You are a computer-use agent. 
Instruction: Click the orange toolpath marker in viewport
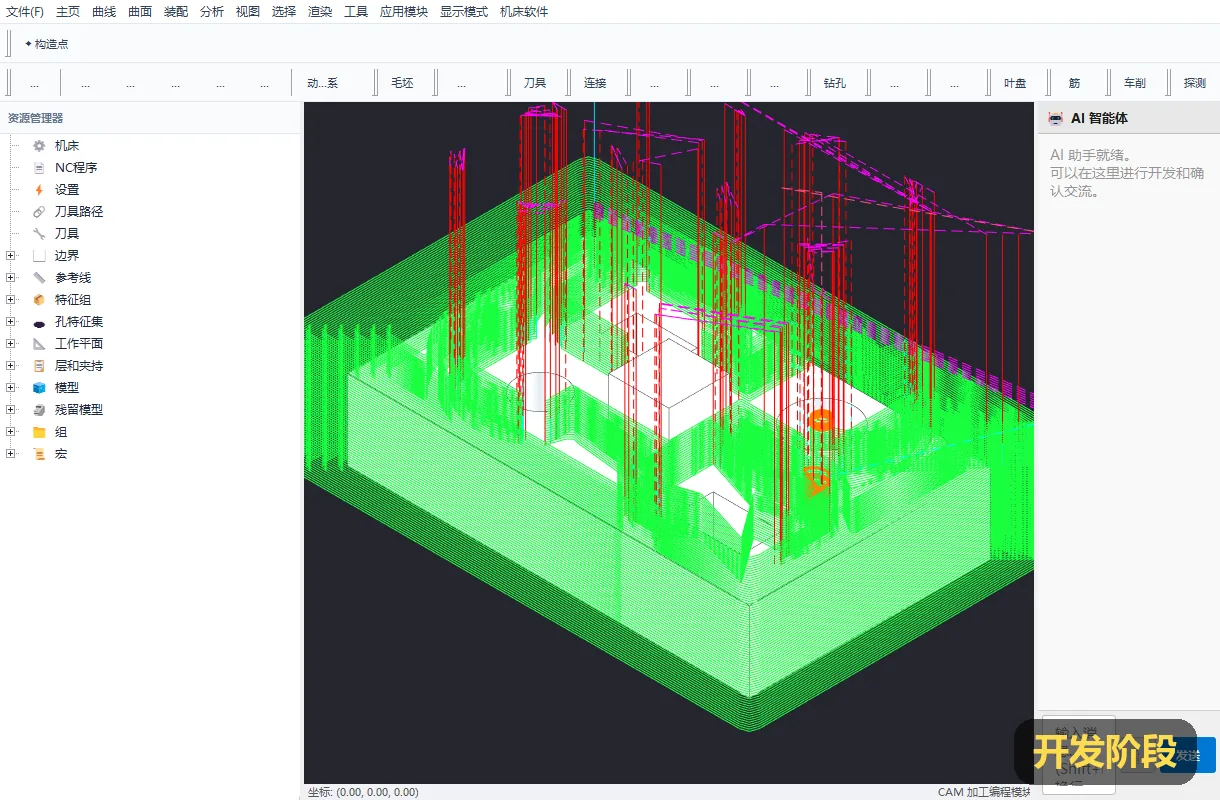(820, 420)
